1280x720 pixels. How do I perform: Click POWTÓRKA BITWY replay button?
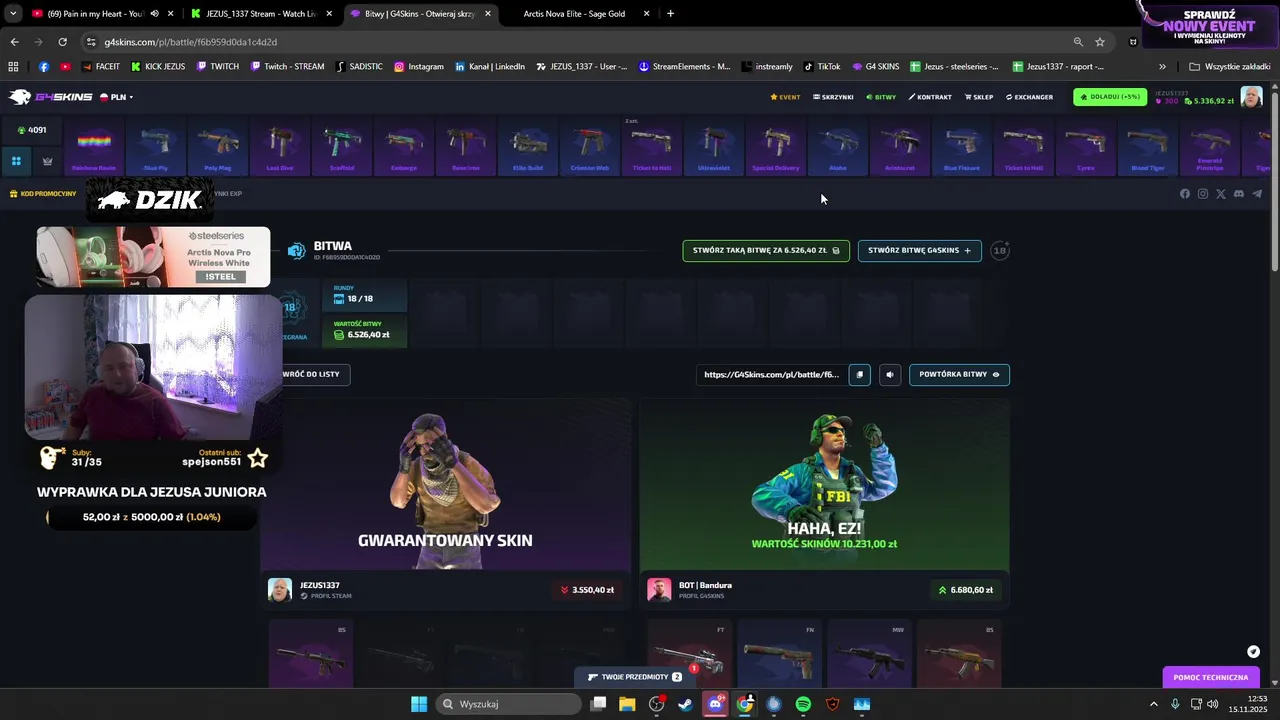[x=959, y=375]
